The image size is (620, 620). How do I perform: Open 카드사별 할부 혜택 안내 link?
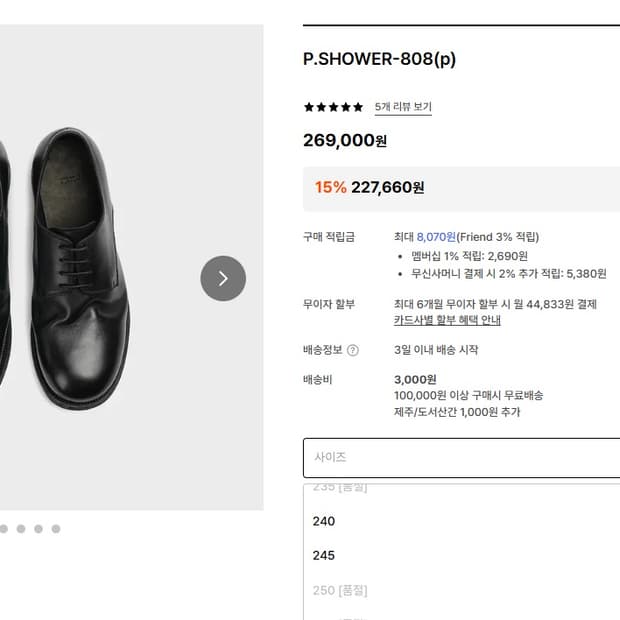point(447,321)
